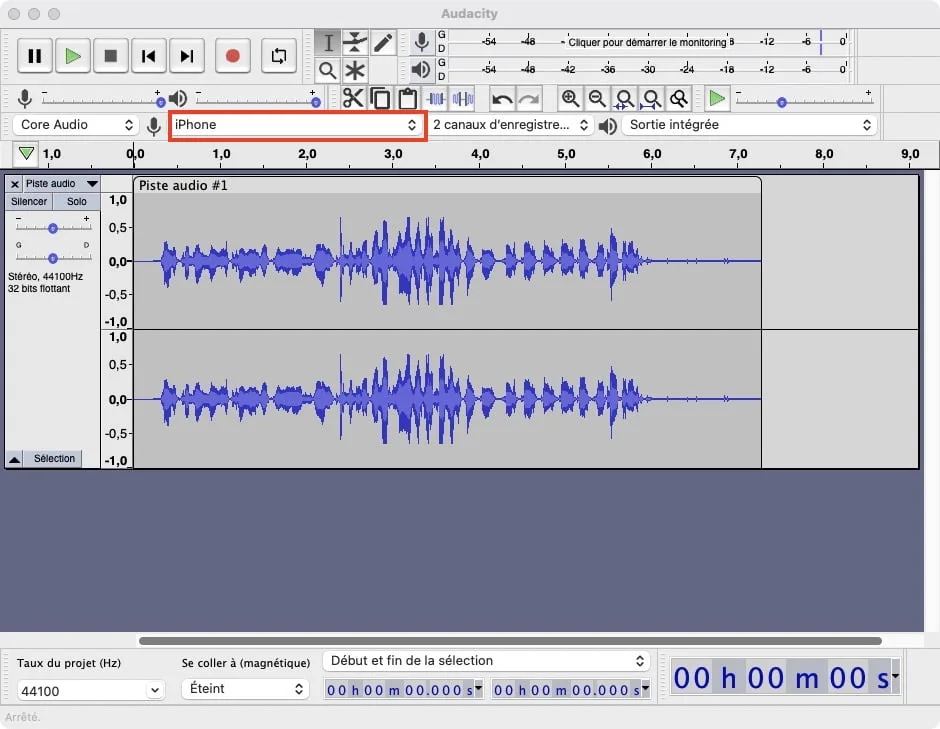Viewport: 940px width, 729px height.
Task: Redo the last undone action
Action: [529, 98]
